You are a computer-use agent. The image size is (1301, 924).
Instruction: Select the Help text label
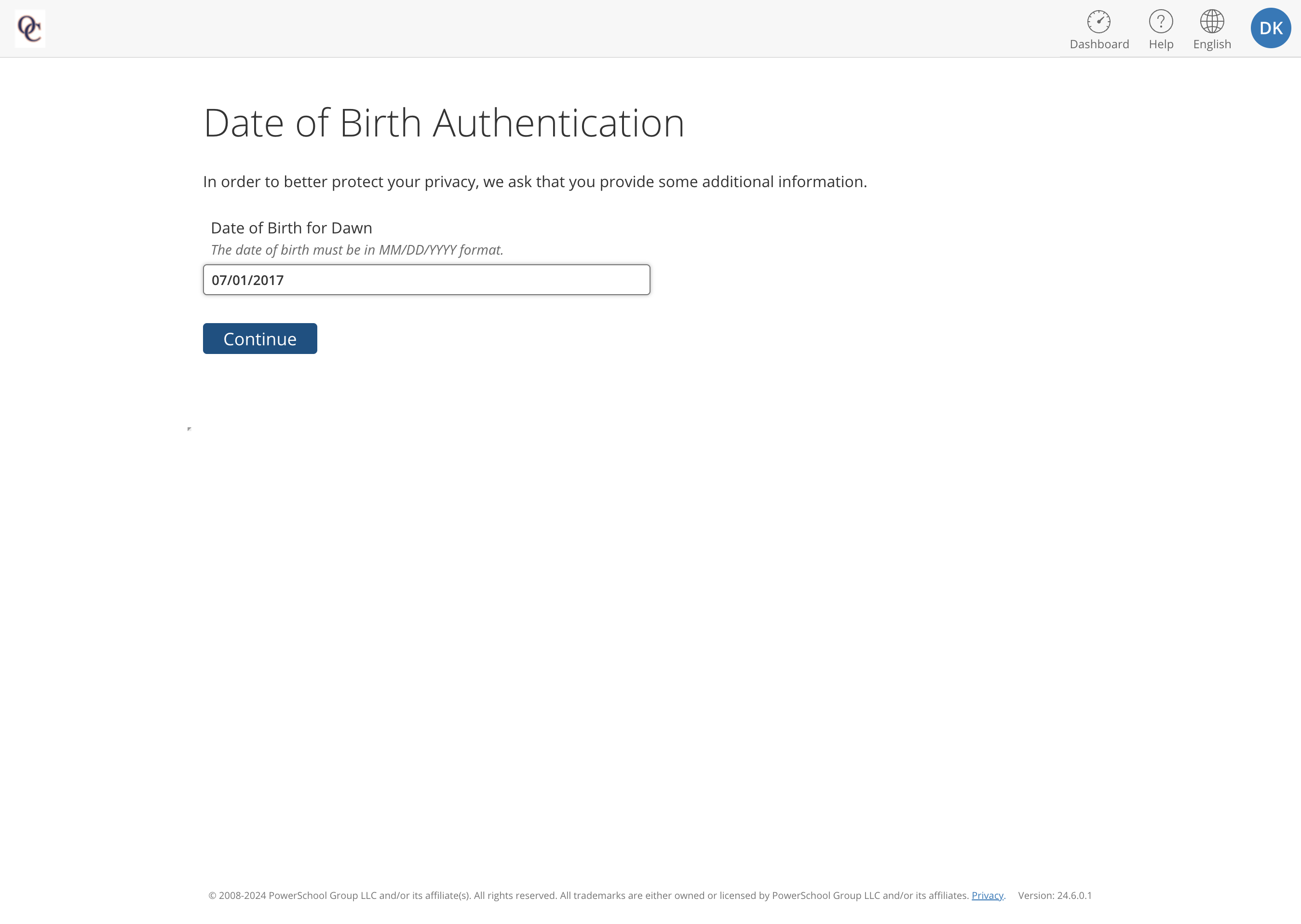(x=1161, y=44)
